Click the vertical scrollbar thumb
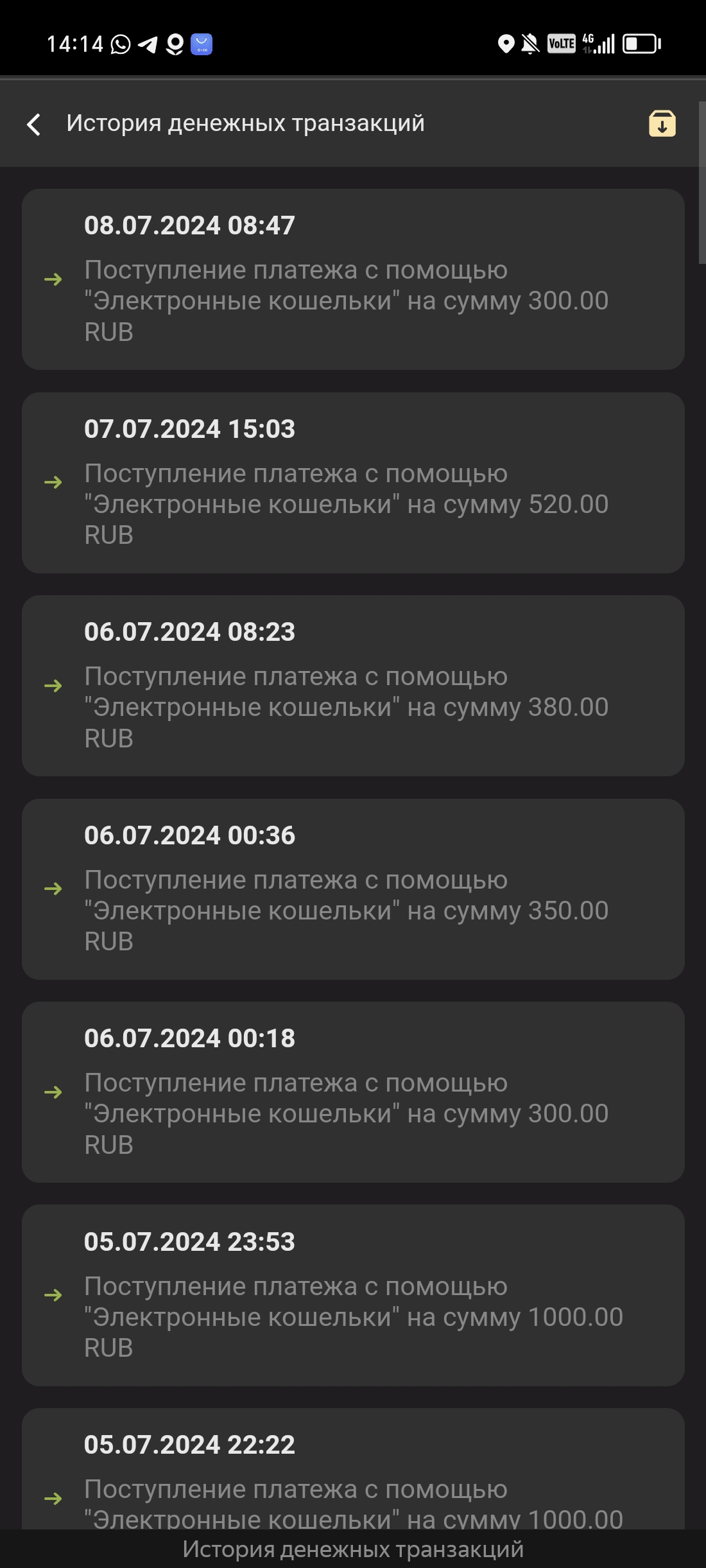This screenshot has width=706, height=1568. [702, 183]
